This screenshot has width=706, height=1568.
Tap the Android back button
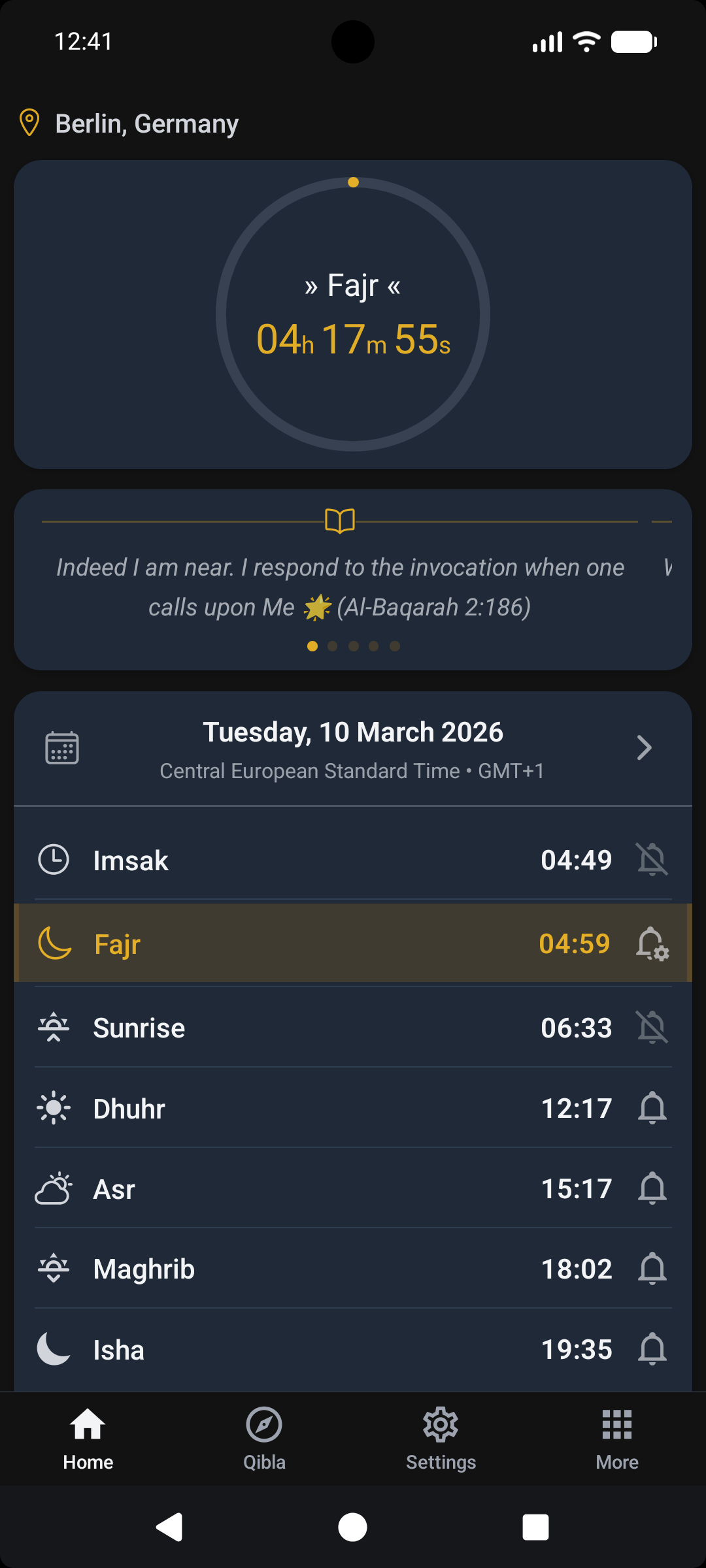[169, 1527]
